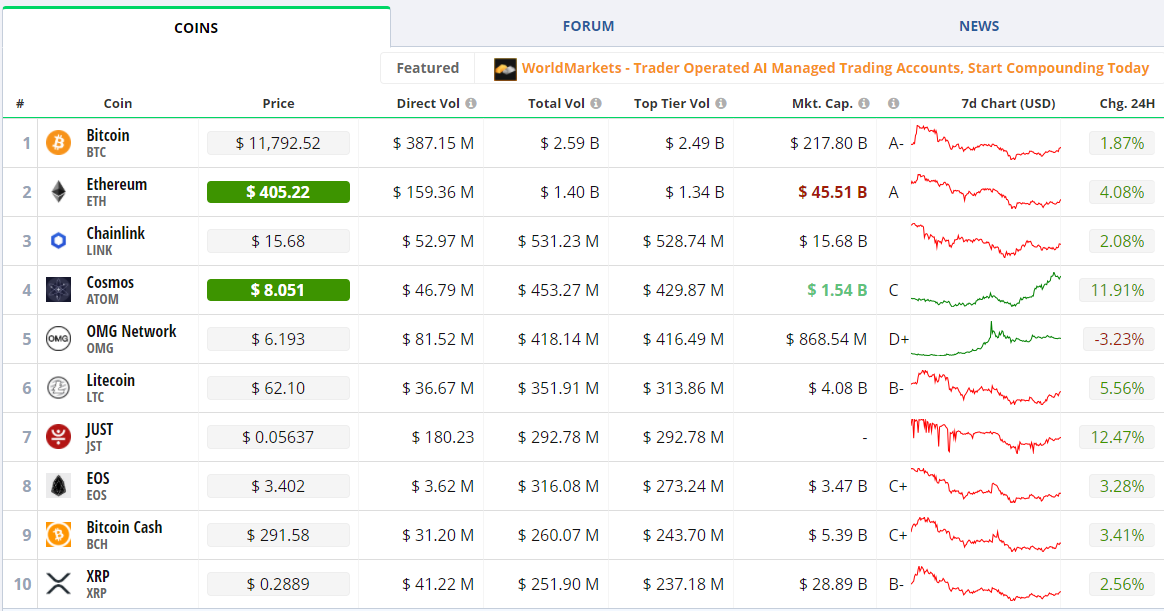Click the Mkt. Cap. info icon
The image size is (1164, 611).
point(864,103)
